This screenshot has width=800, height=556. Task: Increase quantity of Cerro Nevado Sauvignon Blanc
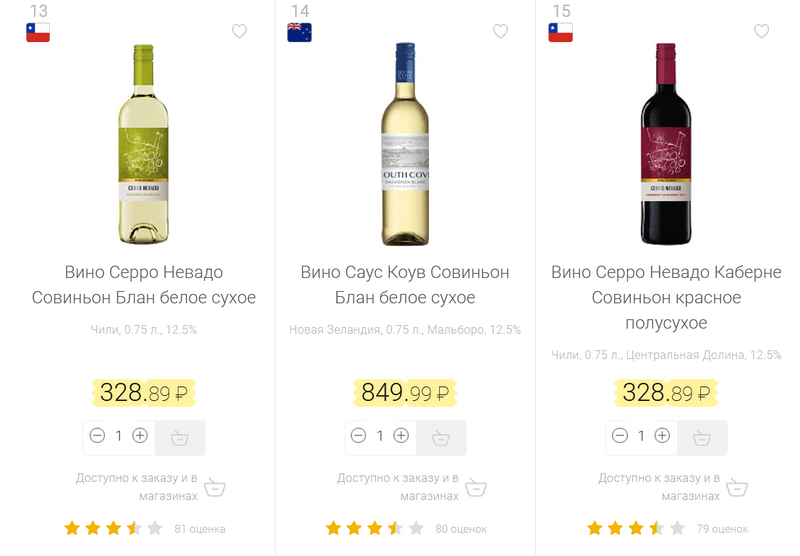coord(140,436)
